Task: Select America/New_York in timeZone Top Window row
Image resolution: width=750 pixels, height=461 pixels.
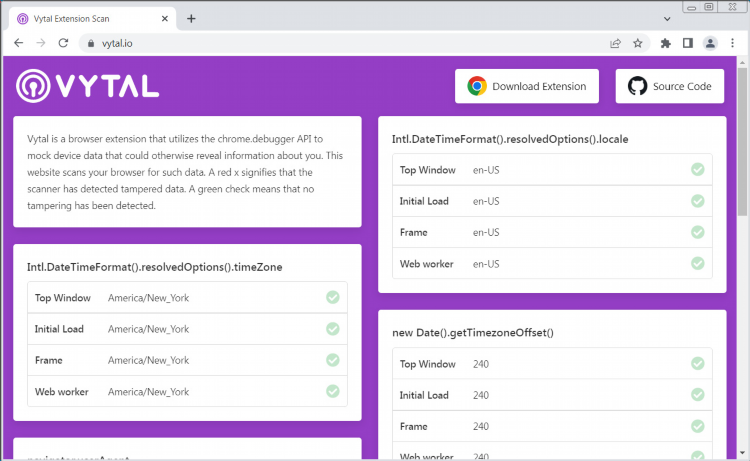Action: click(x=148, y=298)
